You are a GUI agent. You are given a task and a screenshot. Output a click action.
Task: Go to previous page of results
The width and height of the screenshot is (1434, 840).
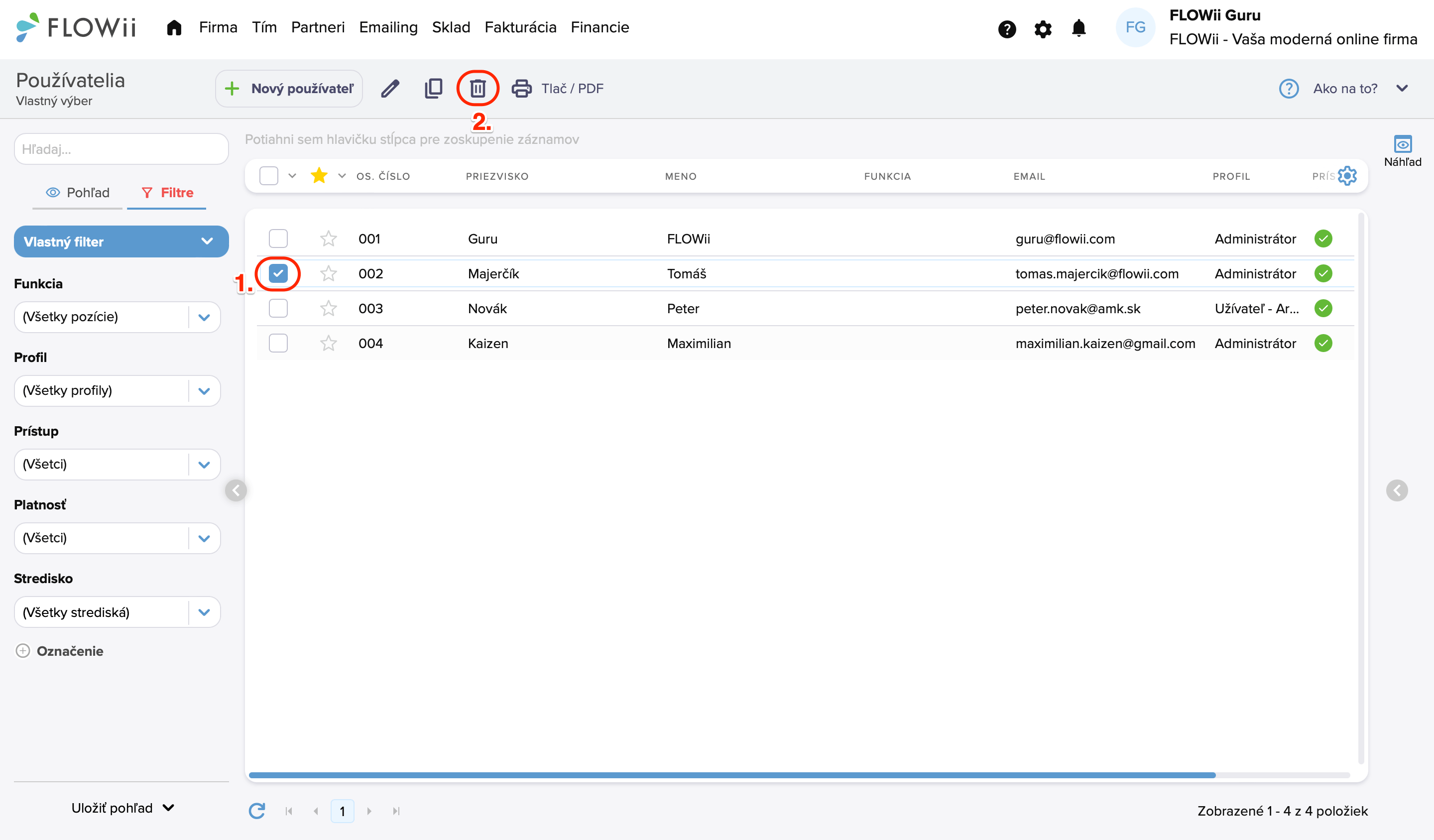pos(316,811)
